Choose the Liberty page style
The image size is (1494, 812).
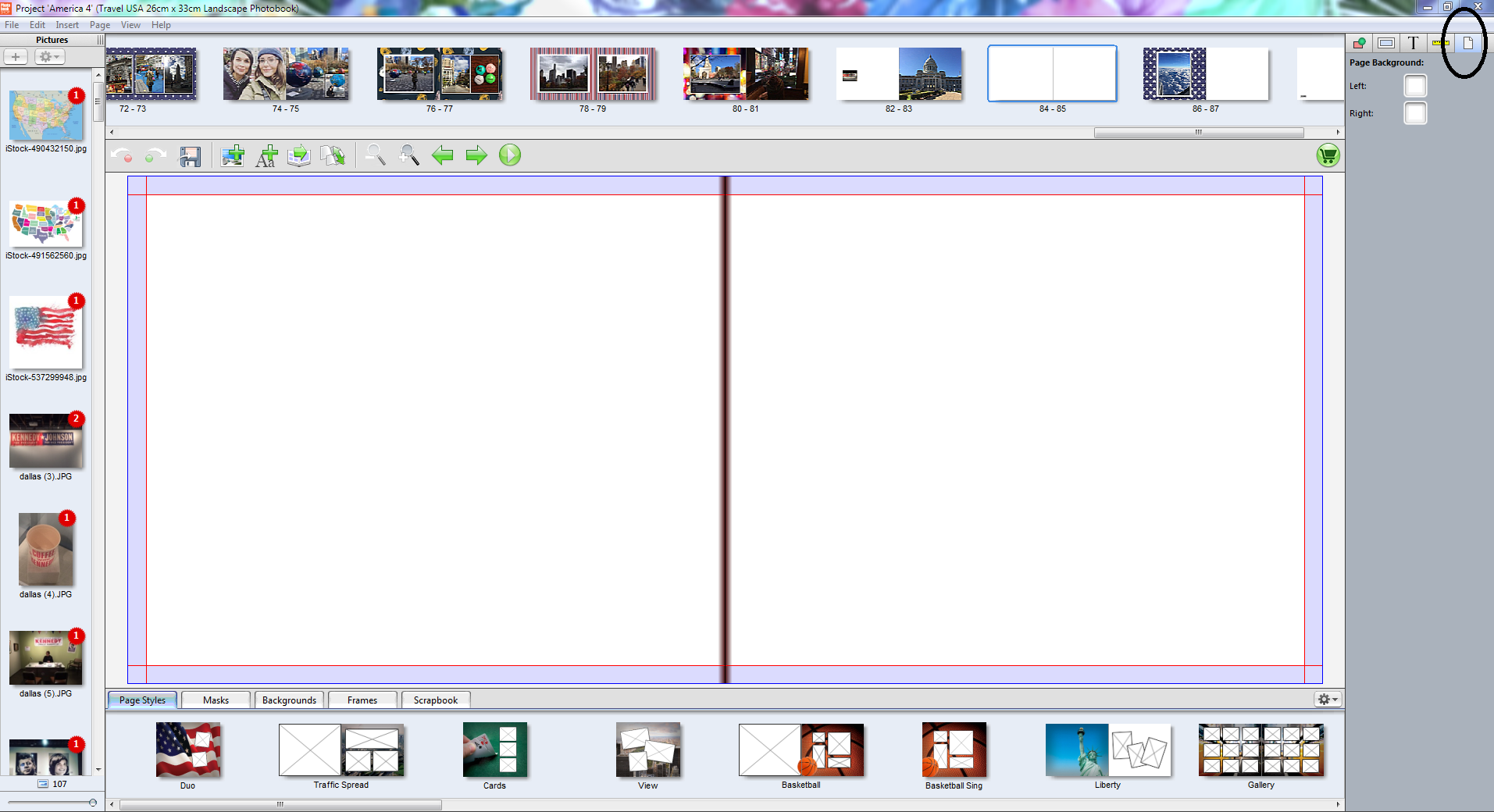click(x=1108, y=750)
